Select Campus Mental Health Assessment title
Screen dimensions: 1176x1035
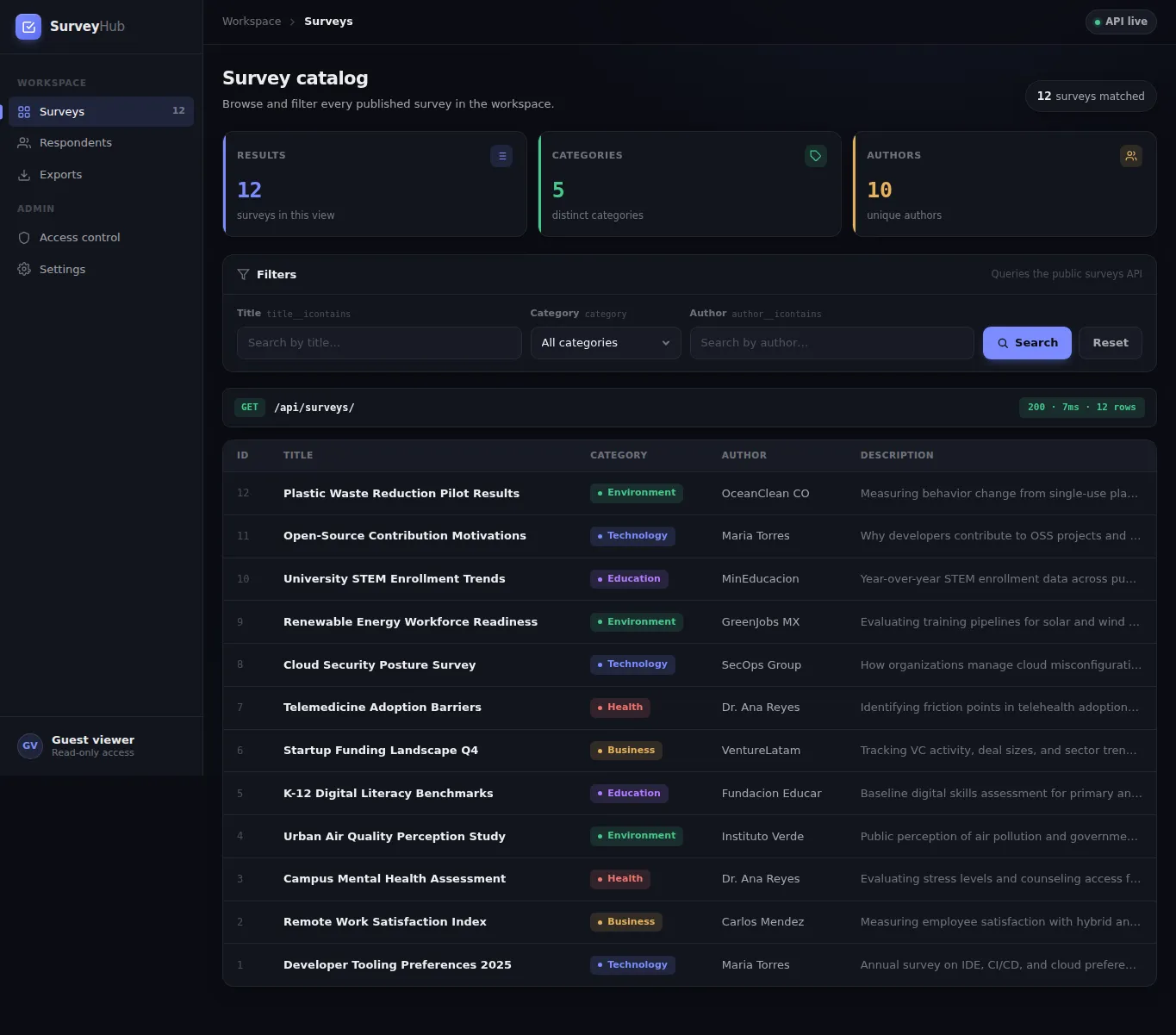(x=395, y=879)
